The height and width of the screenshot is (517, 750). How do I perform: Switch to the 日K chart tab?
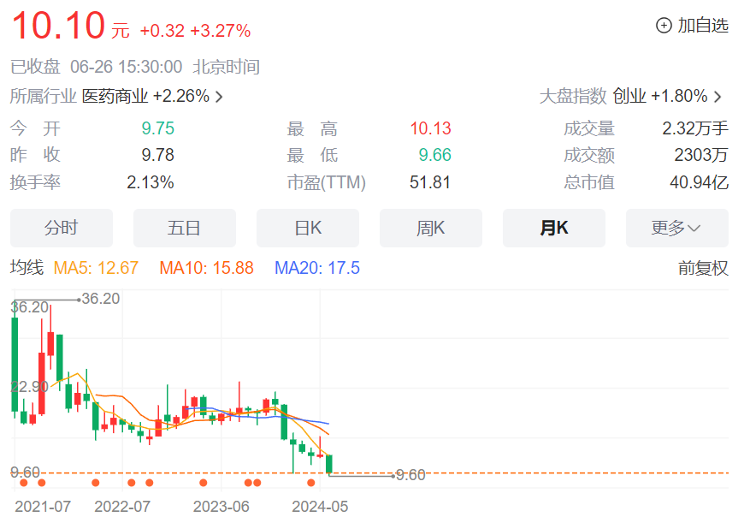point(308,228)
